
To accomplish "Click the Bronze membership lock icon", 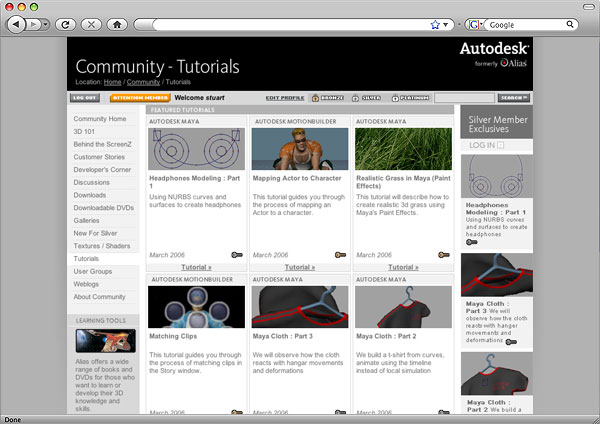I will (315, 98).
